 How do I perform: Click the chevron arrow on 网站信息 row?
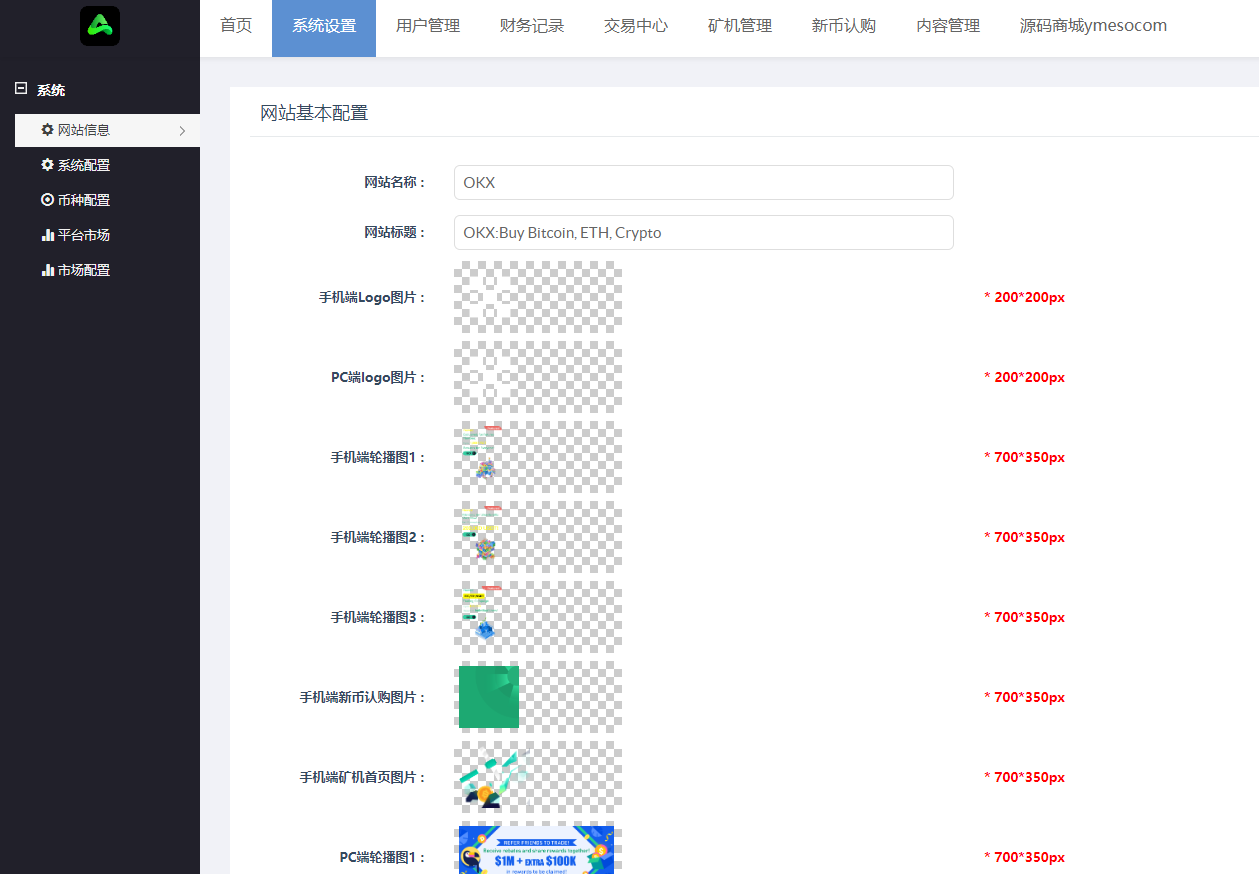click(182, 131)
